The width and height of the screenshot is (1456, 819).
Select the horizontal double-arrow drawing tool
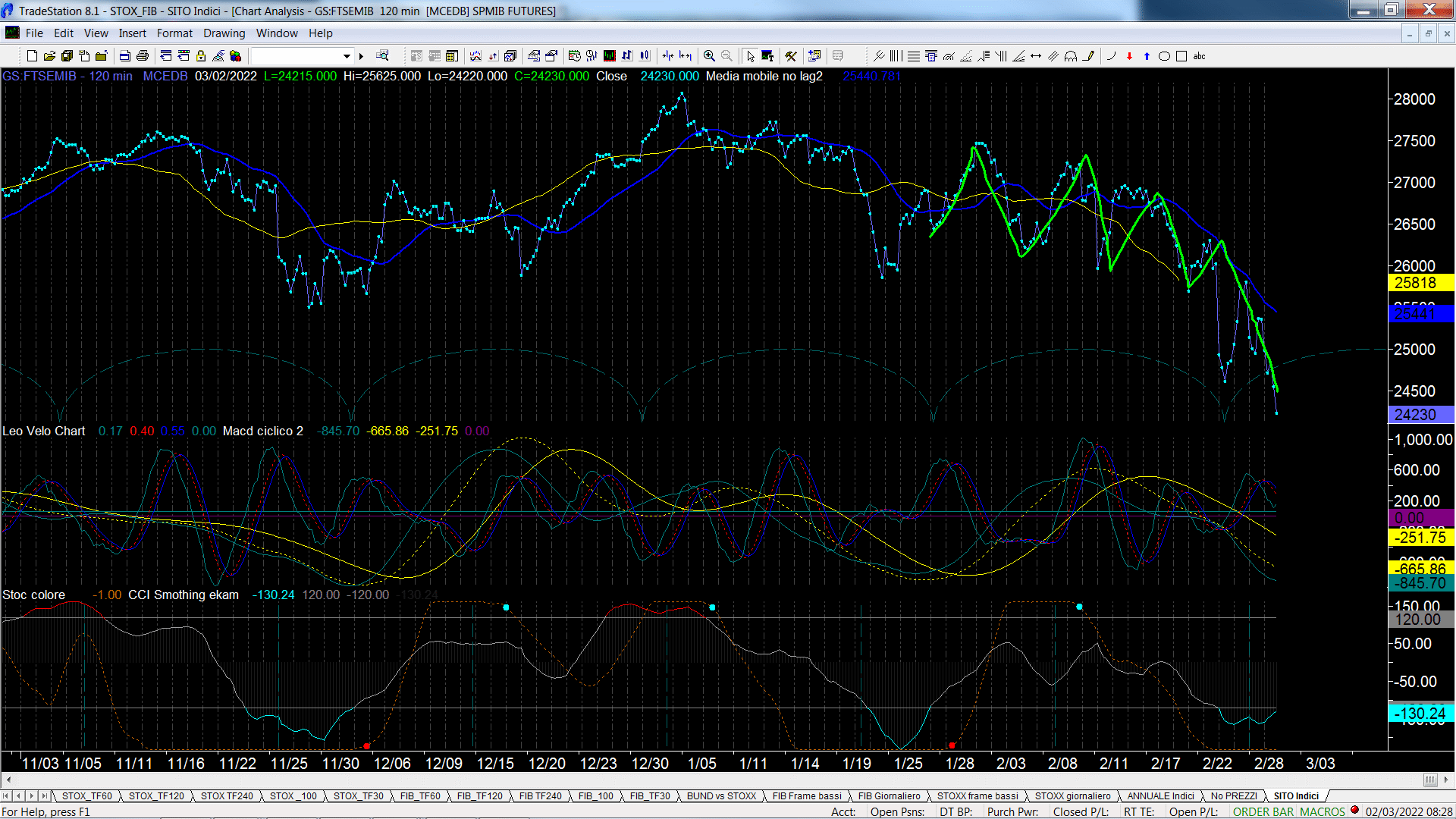[1036, 56]
